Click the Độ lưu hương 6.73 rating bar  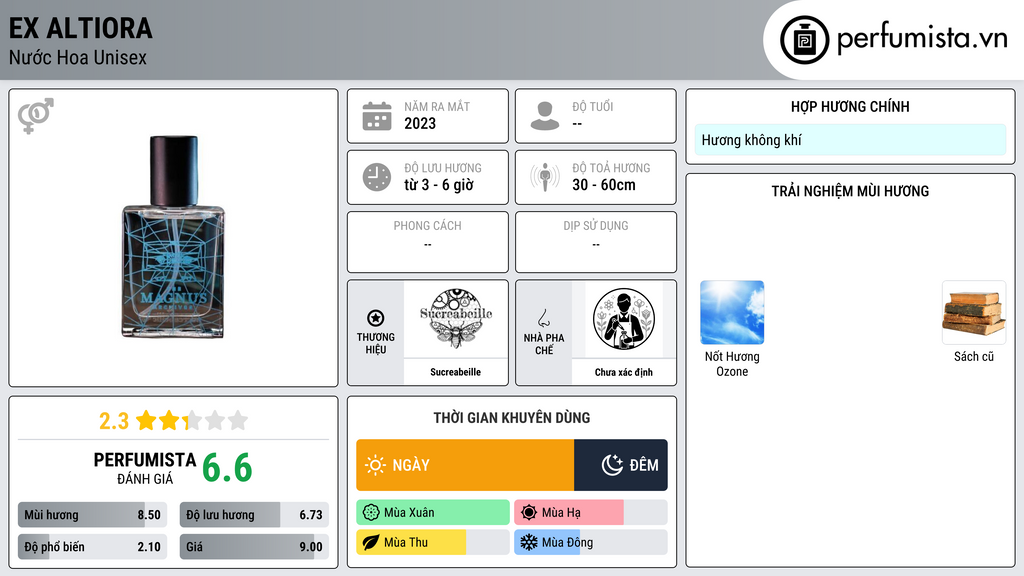point(254,515)
